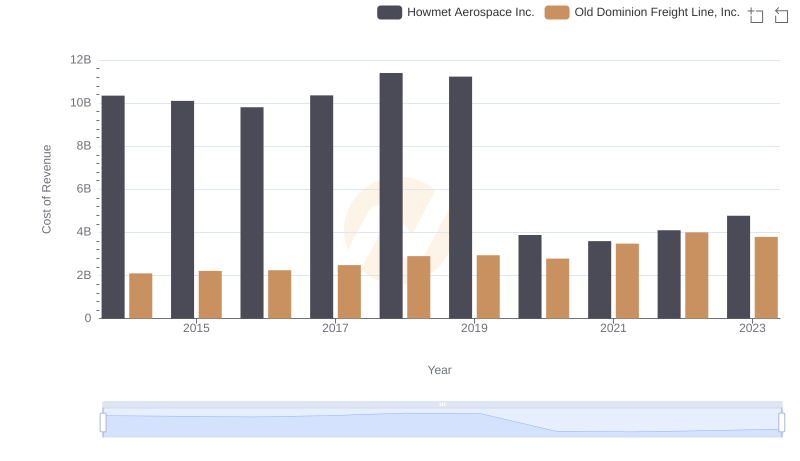Click the Howmet bar for 2020
Image resolution: width=800 pixels, height=461 pixels.
click(530, 277)
